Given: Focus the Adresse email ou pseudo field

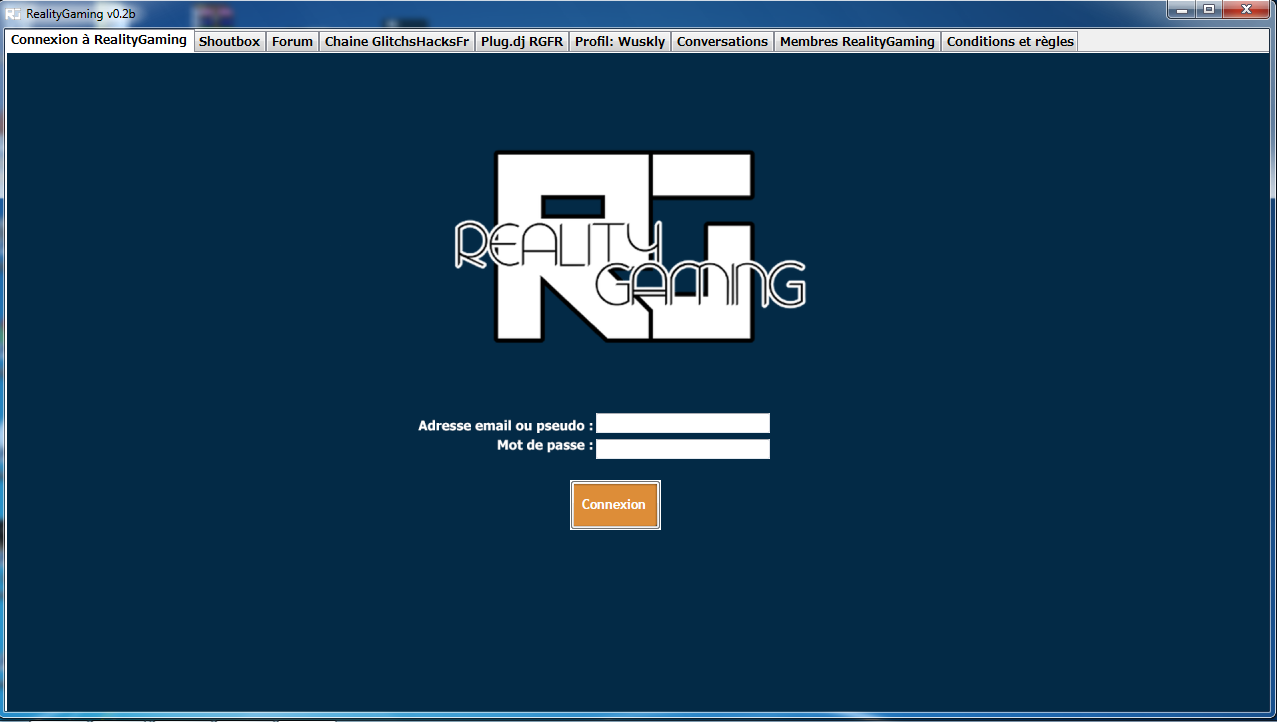Looking at the screenshot, I should click(683, 423).
